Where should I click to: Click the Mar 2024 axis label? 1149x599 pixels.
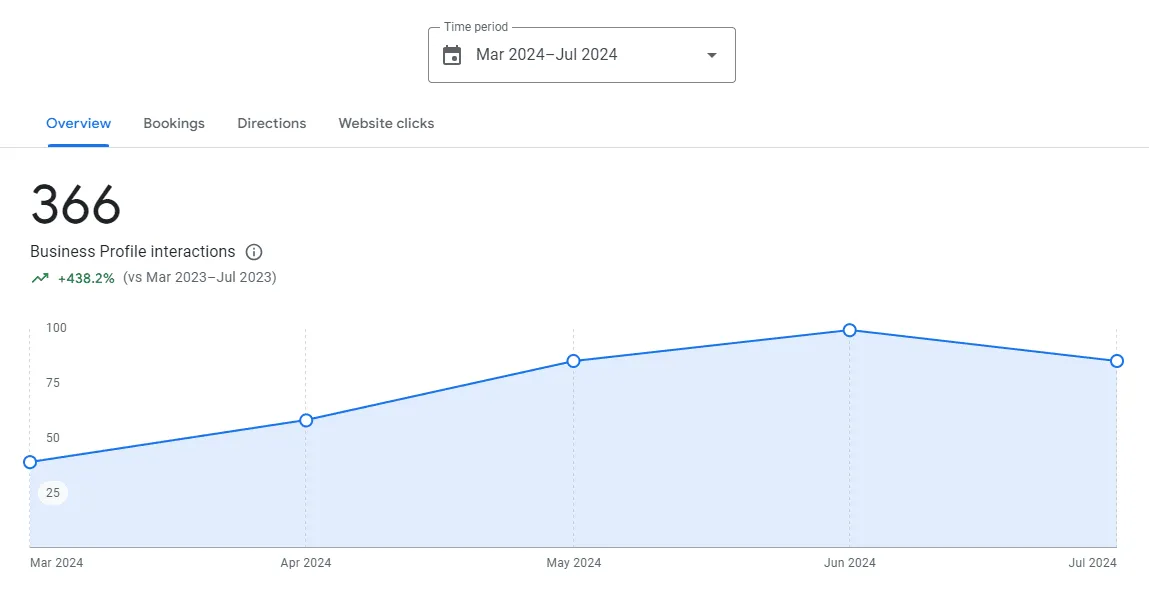pos(56,562)
